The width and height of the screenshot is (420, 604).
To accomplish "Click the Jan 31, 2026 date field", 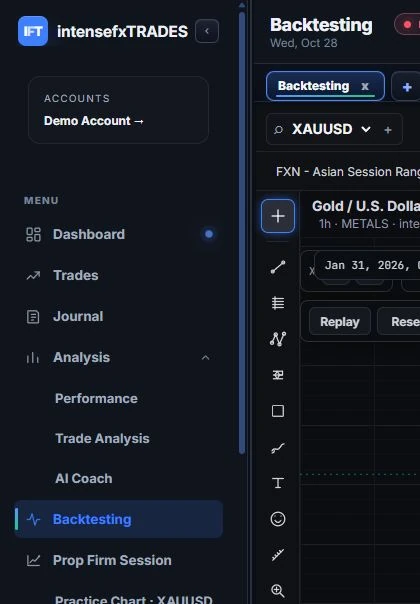I will point(368,265).
